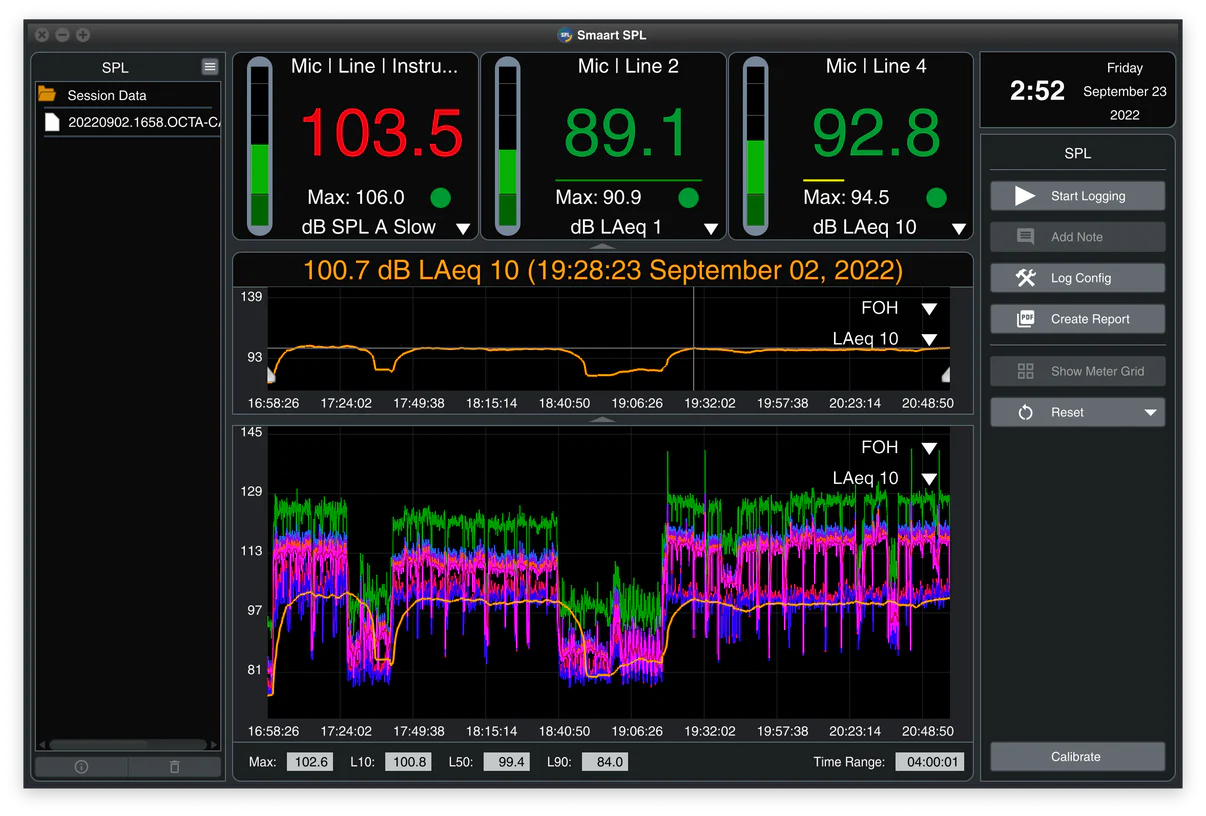This screenshot has width=1206, height=816.
Task: Toggle the green indicator on the first meter
Action: point(440,197)
